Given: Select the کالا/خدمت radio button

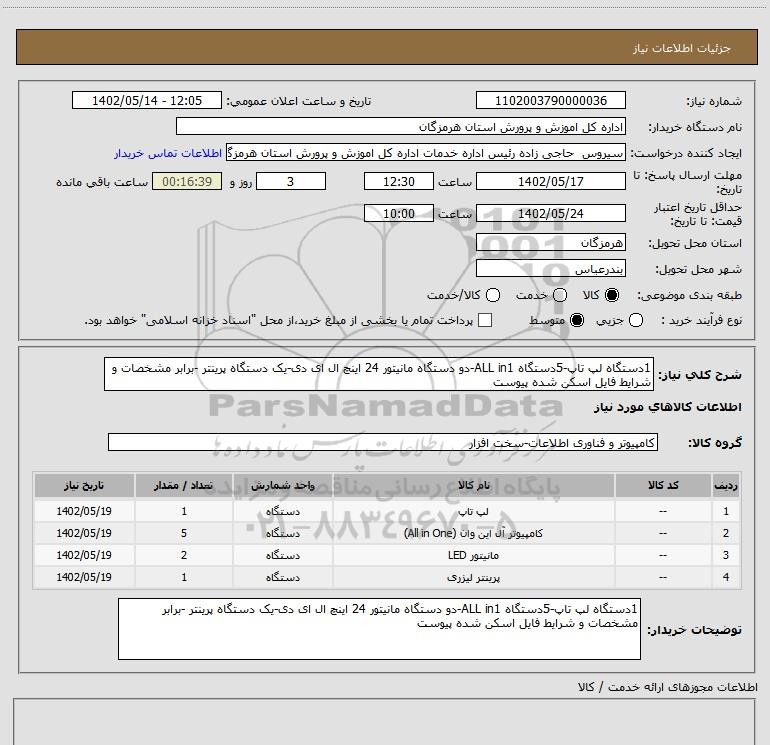Looking at the screenshot, I should pos(493,295).
